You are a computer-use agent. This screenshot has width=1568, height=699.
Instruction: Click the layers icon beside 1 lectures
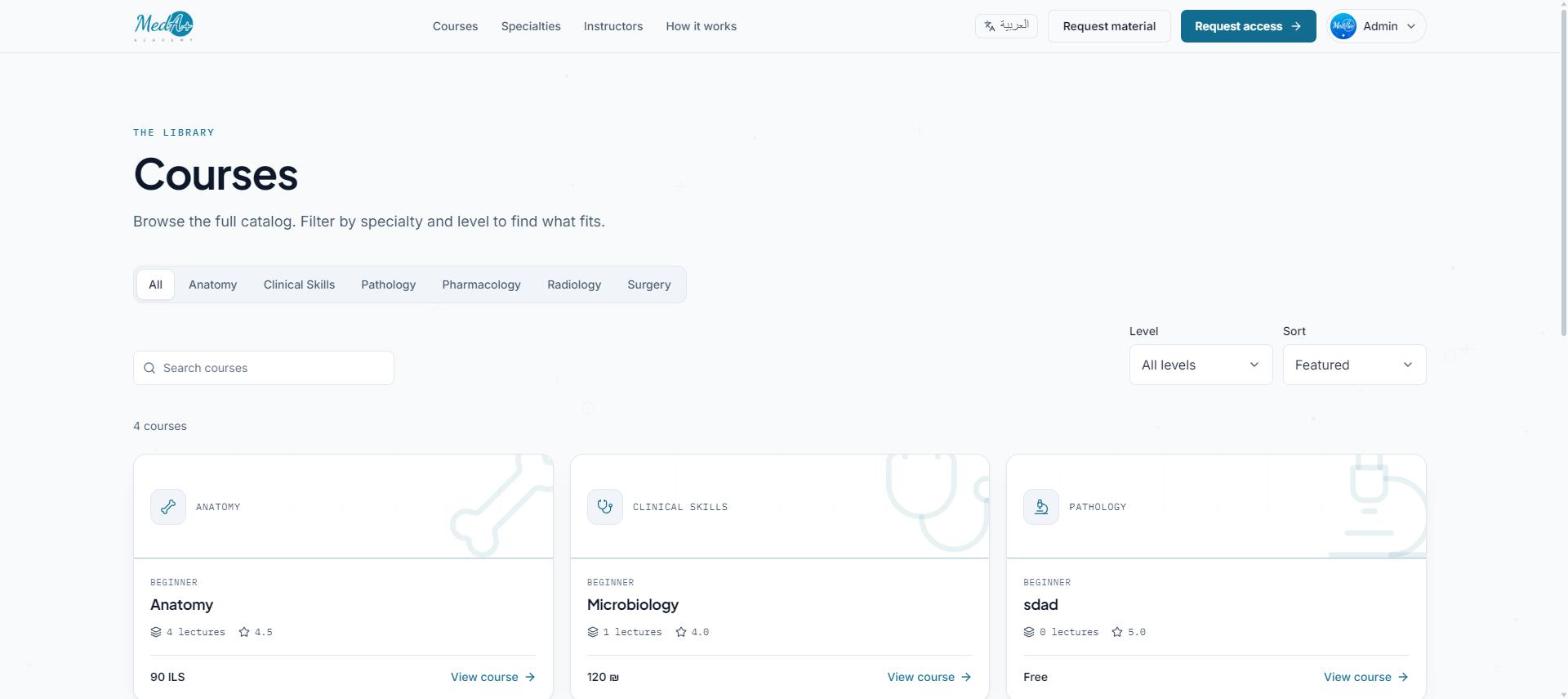pos(593,632)
